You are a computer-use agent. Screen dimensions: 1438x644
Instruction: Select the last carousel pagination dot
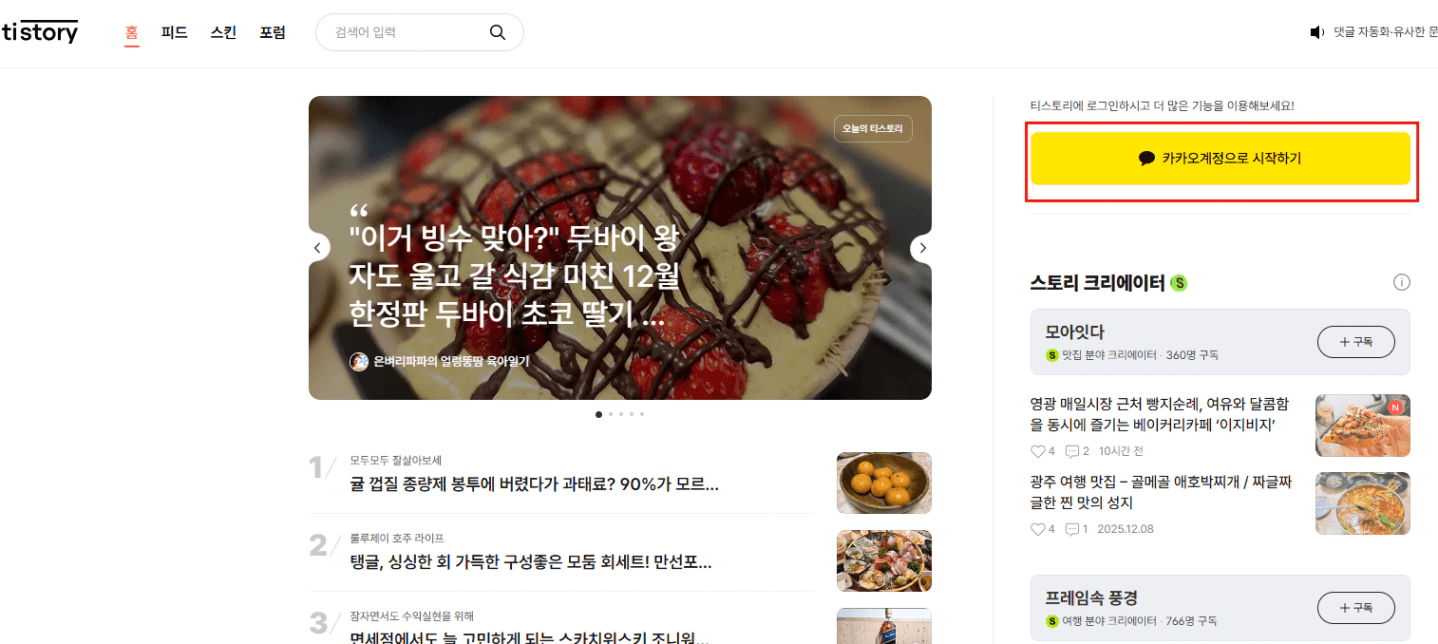tap(642, 414)
